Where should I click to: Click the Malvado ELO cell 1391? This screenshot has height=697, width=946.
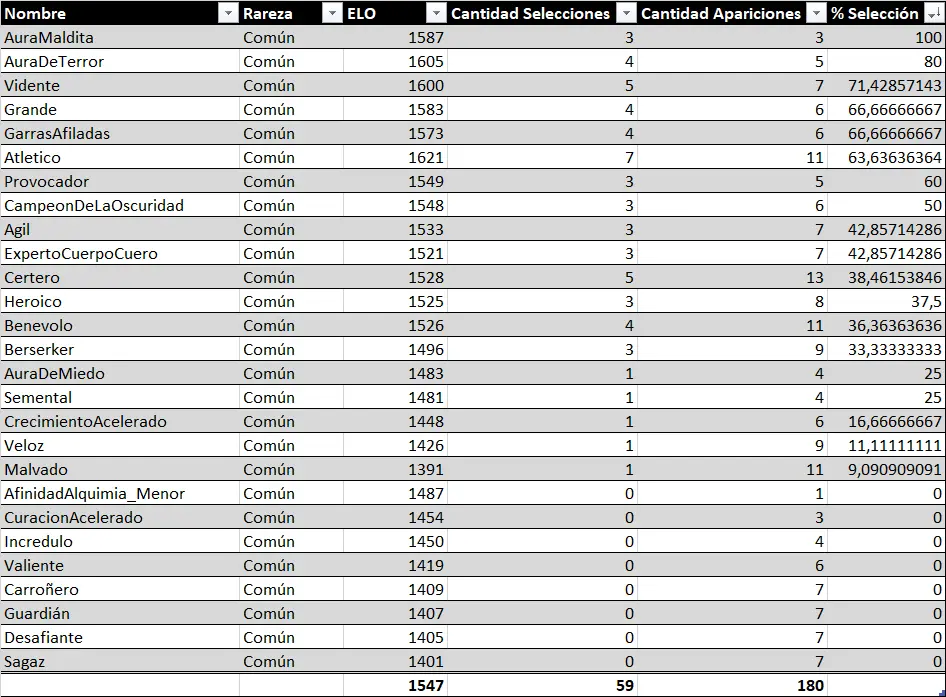(395, 469)
